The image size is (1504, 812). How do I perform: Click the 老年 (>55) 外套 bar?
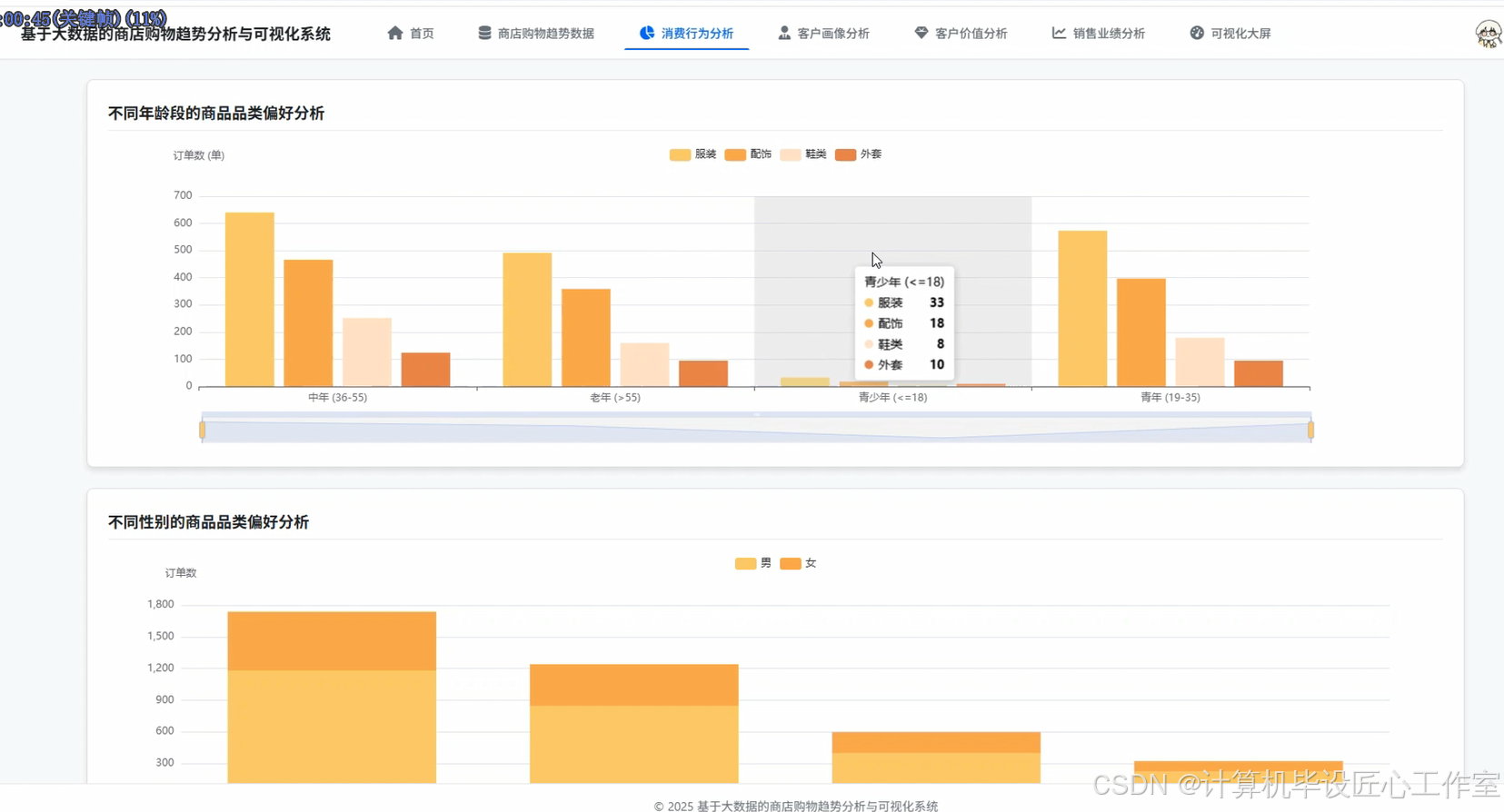coord(703,373)
